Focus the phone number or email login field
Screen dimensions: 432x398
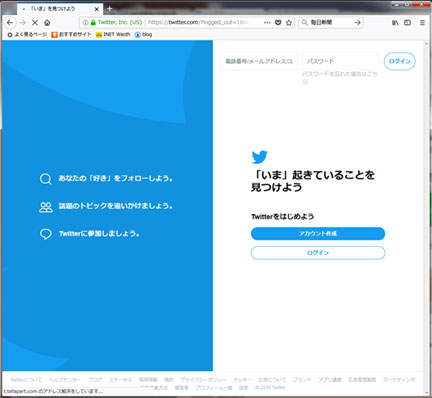[x=259, y=61]
